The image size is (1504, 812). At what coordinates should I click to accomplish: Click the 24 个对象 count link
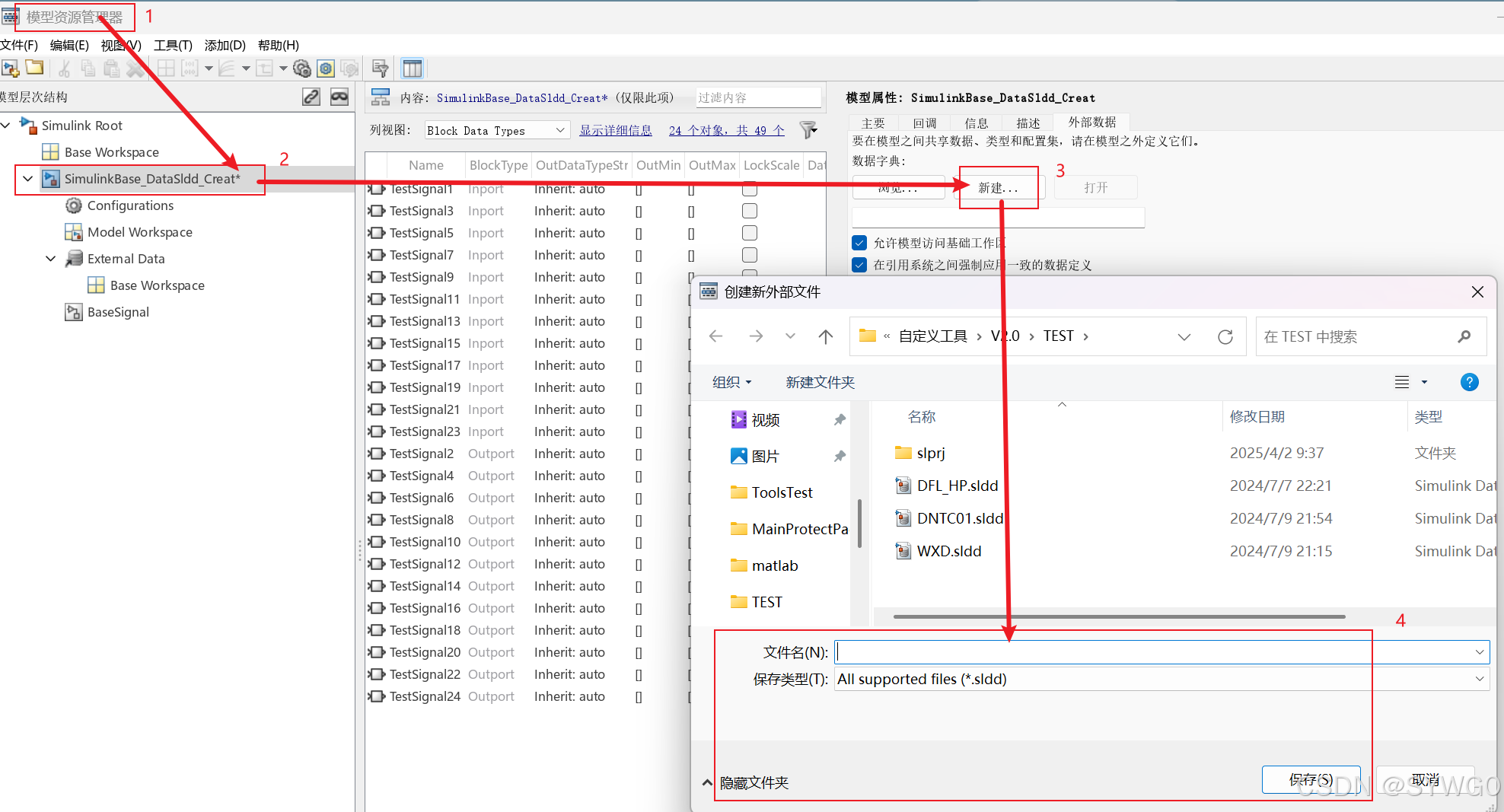click(x=727, y=130)
